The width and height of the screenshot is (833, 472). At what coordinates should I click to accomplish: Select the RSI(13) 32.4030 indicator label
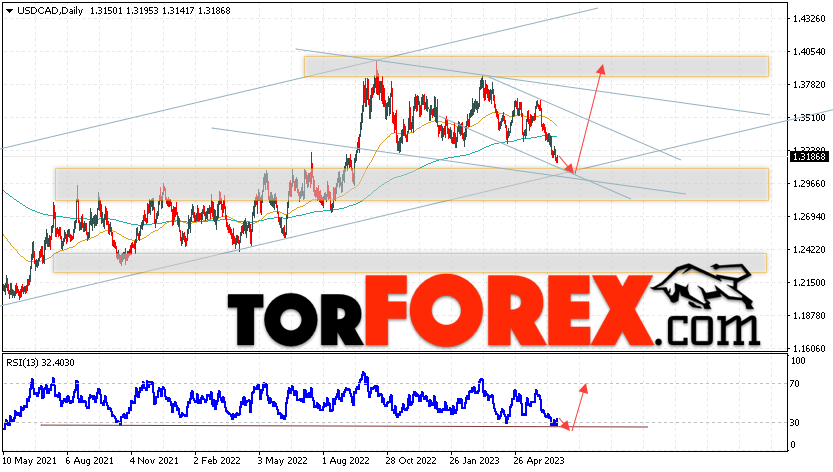tap(40, 363)
